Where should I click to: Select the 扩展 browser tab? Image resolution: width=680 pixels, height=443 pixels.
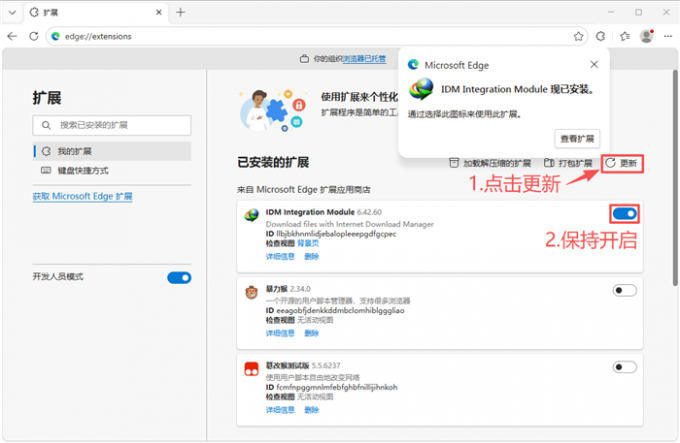[96, 13]
